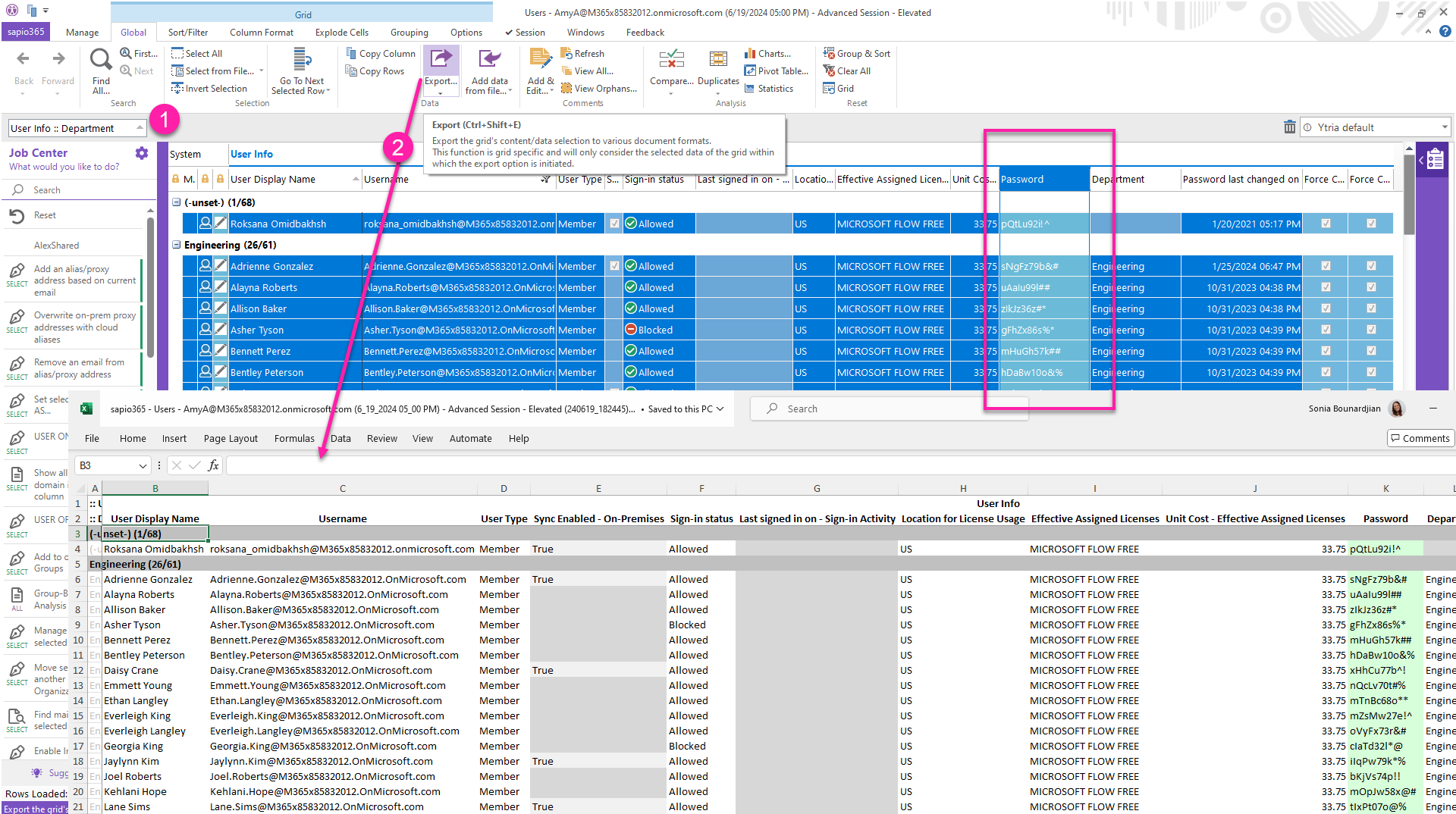Open Excel's Formulas tab
The height and width of the screenshot is (814, 1456).
[294, 438]
